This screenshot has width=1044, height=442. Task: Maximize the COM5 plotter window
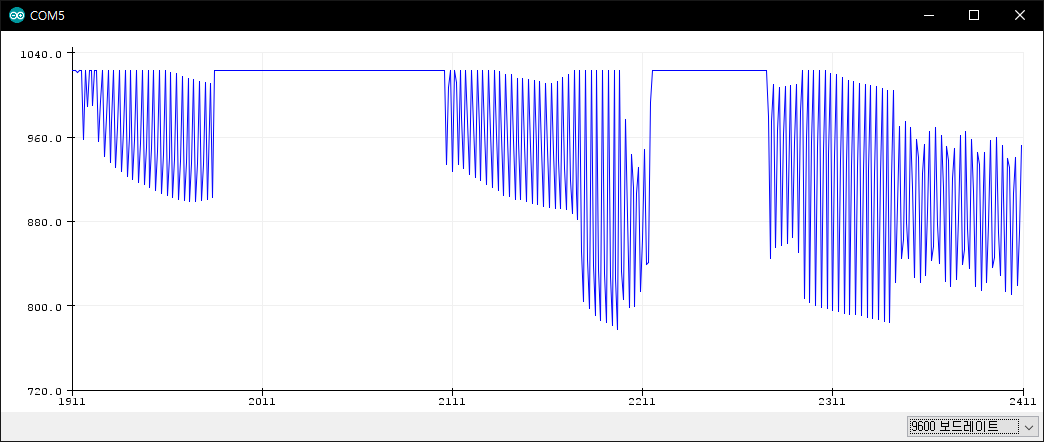(973, 15)
